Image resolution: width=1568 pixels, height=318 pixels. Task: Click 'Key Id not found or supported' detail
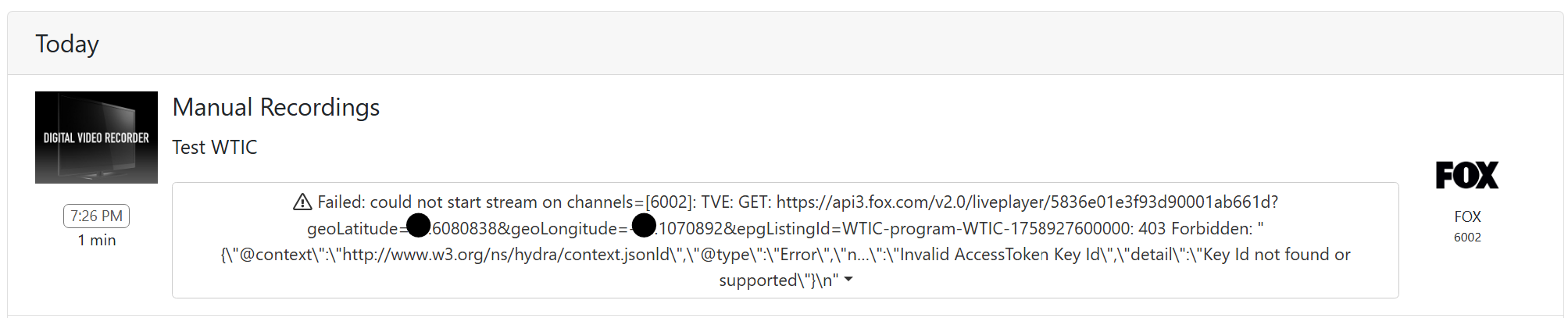pos(1277,255)
